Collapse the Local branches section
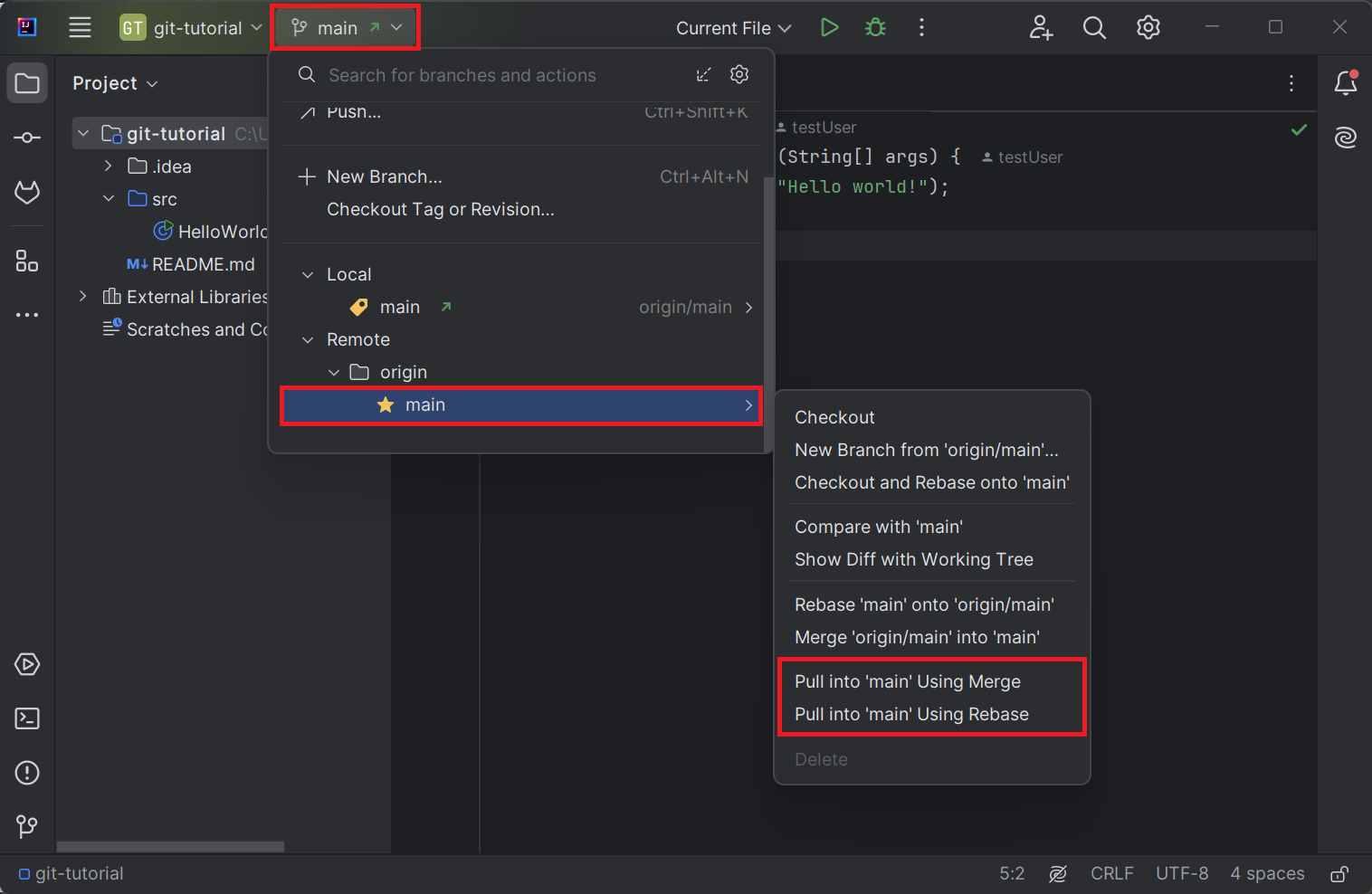Screen dimensions: 1372x894 tap(309, 273)
